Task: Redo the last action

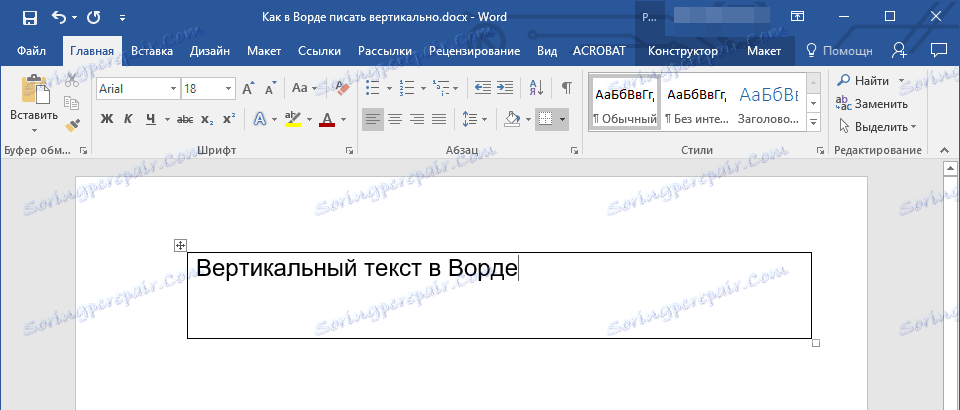Action: point(94,17)
